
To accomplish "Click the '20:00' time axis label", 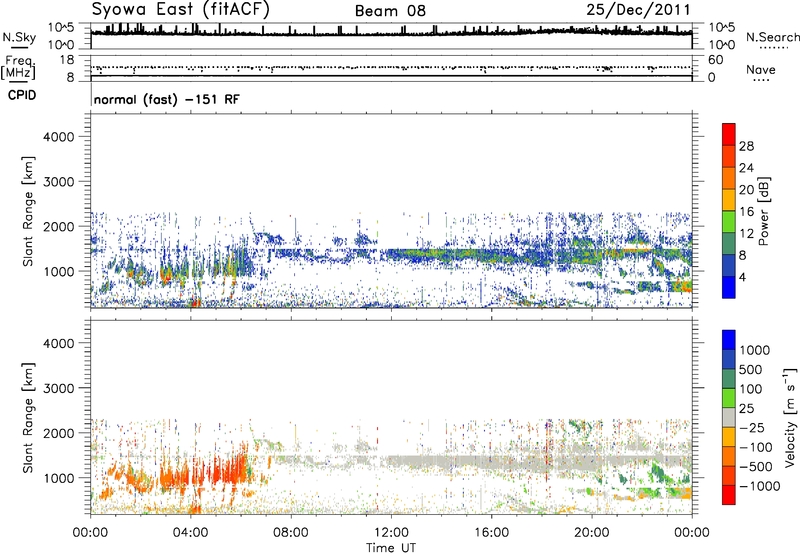I will [x=592, y=533].
